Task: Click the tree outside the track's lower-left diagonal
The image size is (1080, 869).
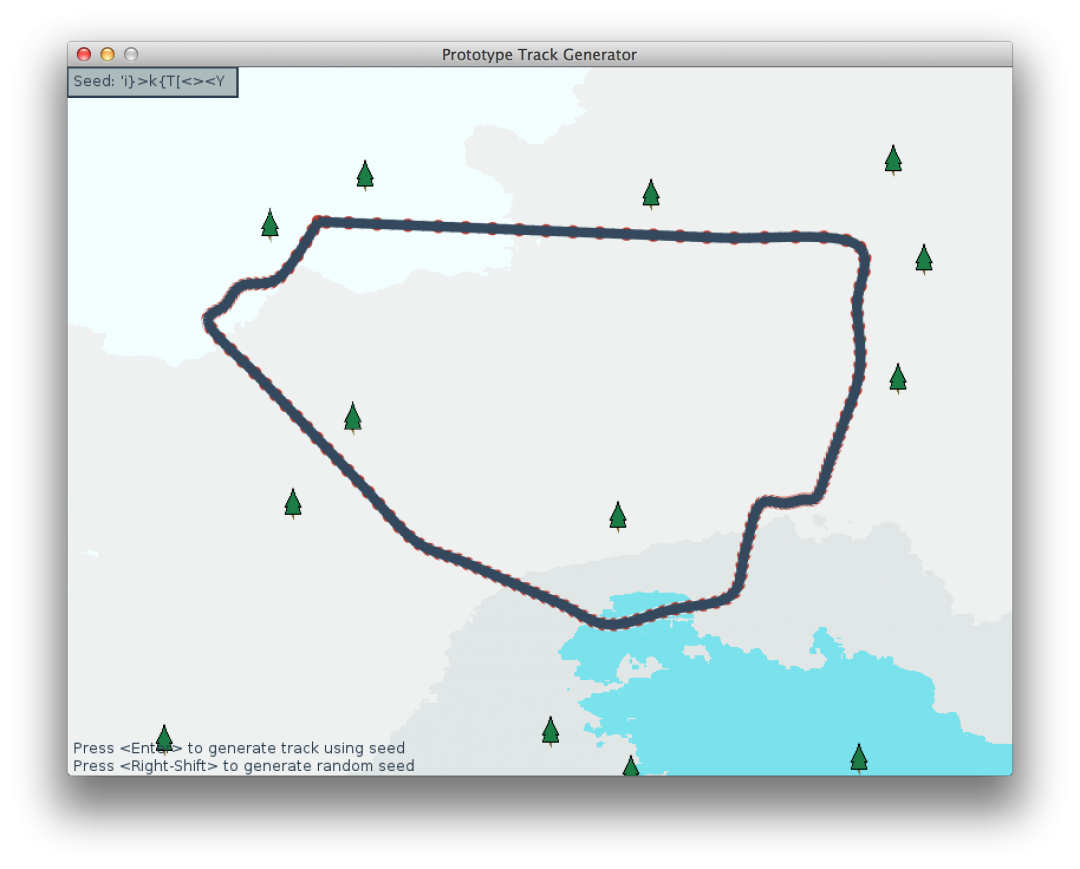Action: coord(293,502)
